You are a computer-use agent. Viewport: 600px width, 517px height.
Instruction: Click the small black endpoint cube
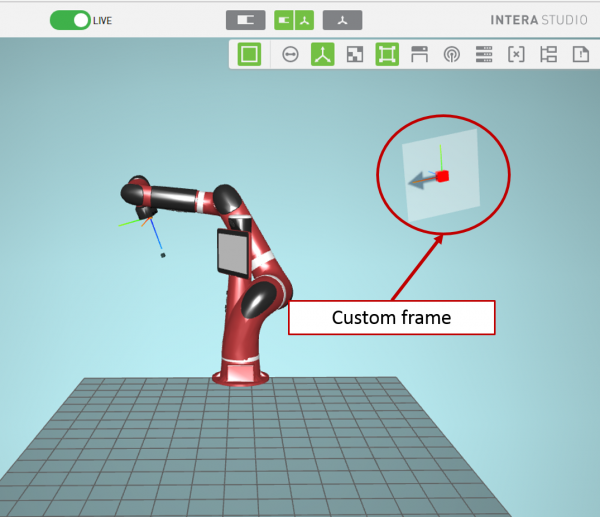pos(163,255)
